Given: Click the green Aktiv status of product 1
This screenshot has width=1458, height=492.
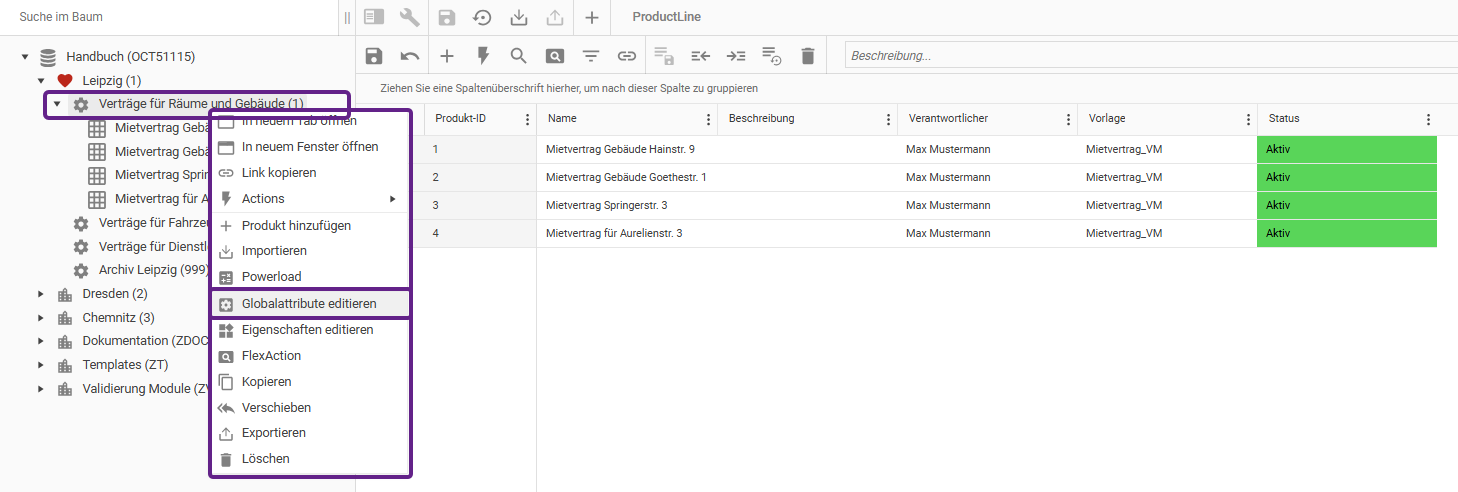Looking at the screenshot, I should [x=1346, y=149].
